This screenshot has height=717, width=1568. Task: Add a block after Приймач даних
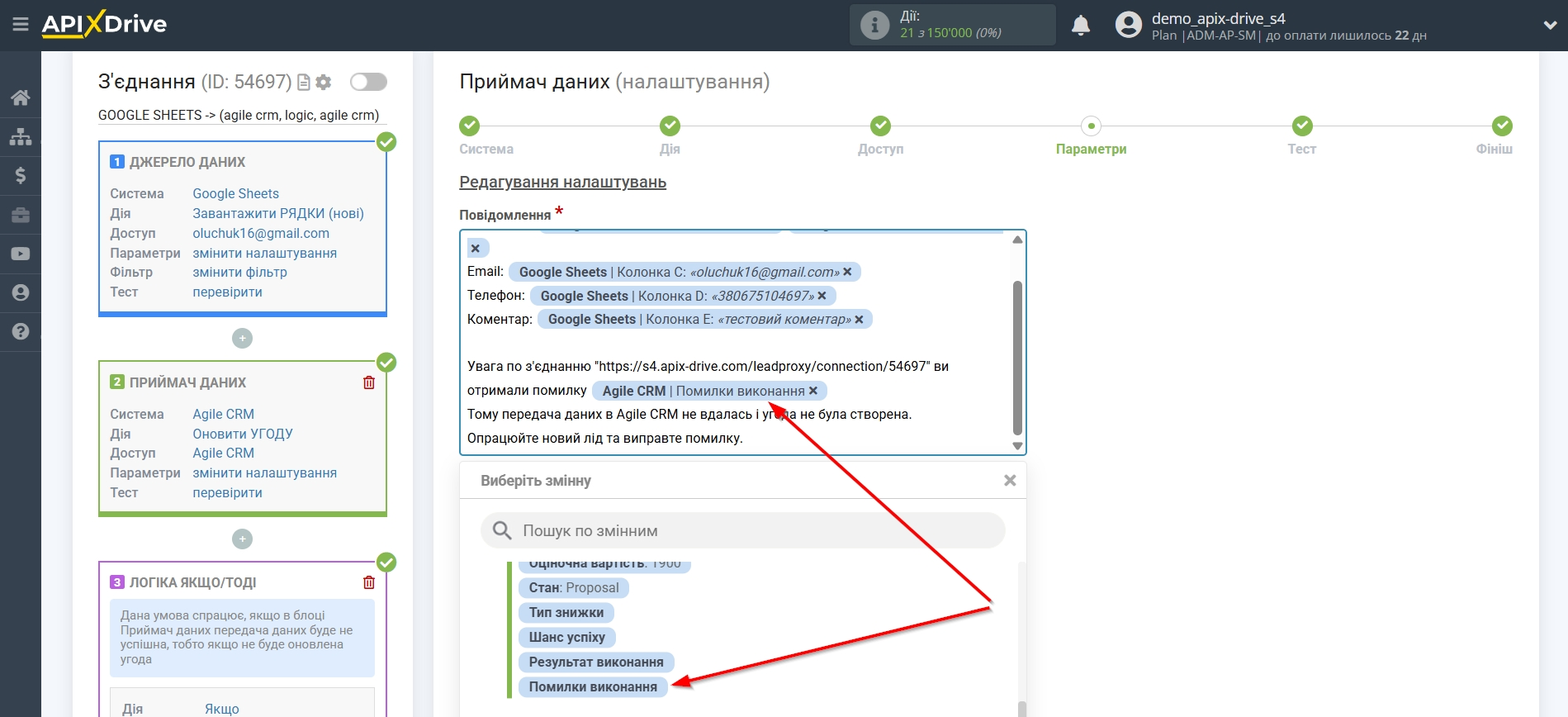click(242, 539)
